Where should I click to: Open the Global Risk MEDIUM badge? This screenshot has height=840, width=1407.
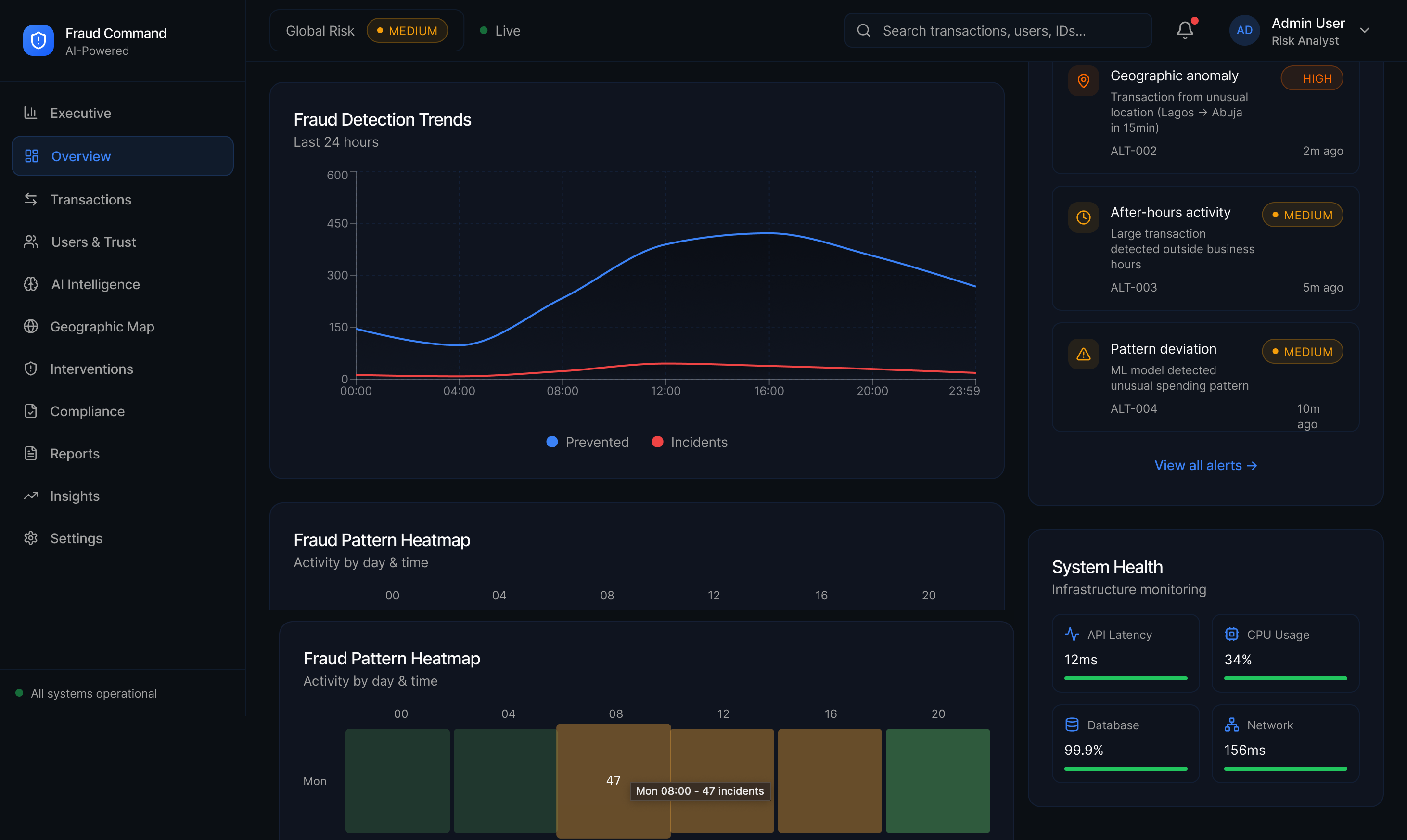407,31
